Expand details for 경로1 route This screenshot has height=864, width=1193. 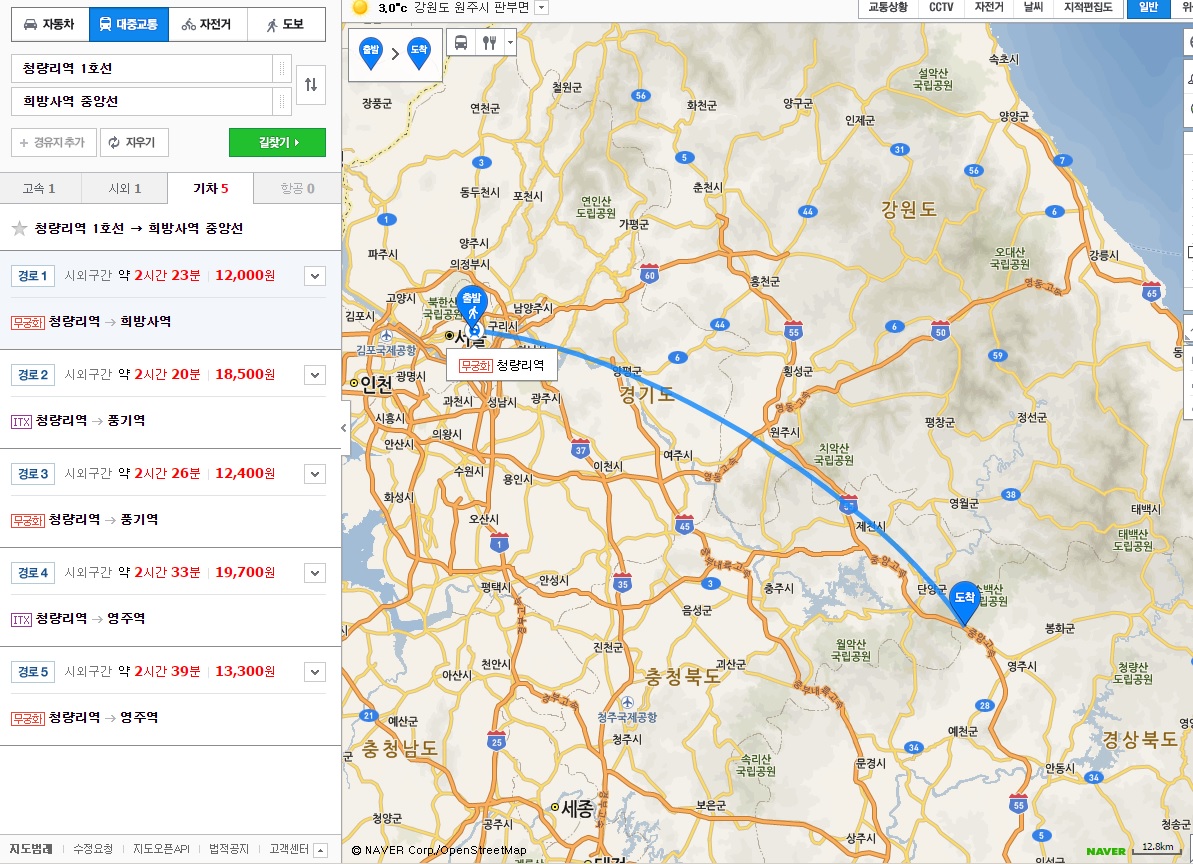click(x=315, y=276)
